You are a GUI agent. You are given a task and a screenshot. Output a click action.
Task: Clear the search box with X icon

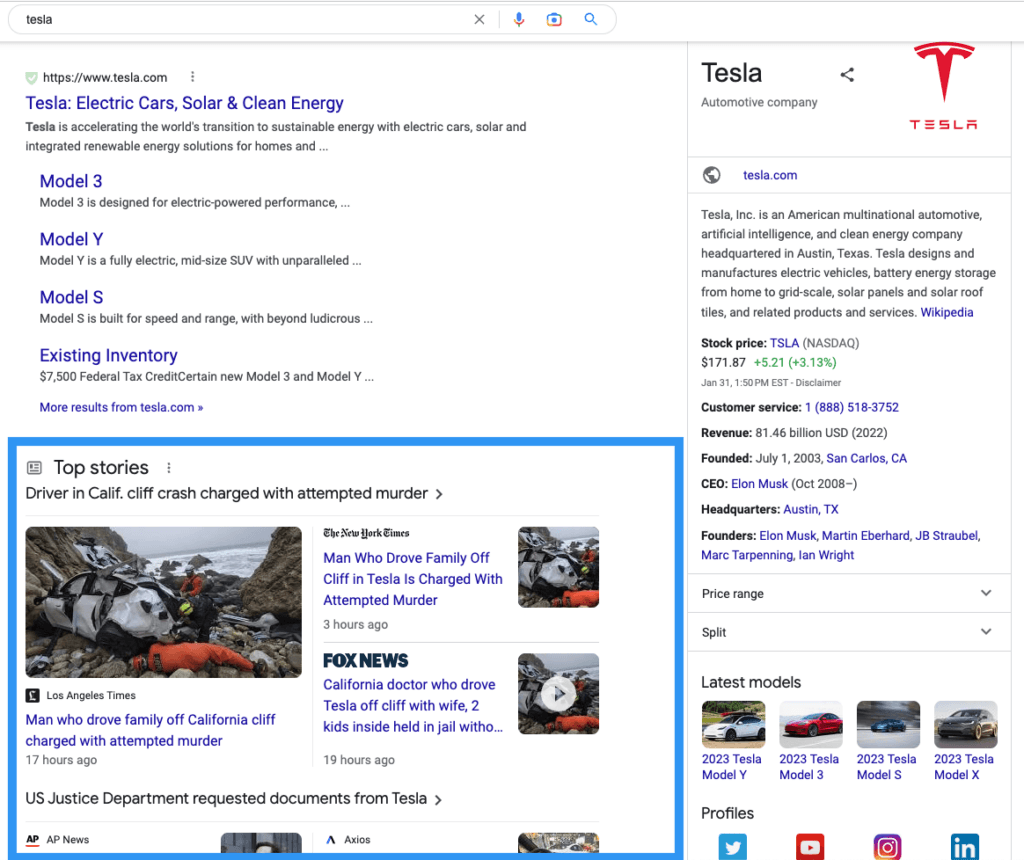[479, 20]
